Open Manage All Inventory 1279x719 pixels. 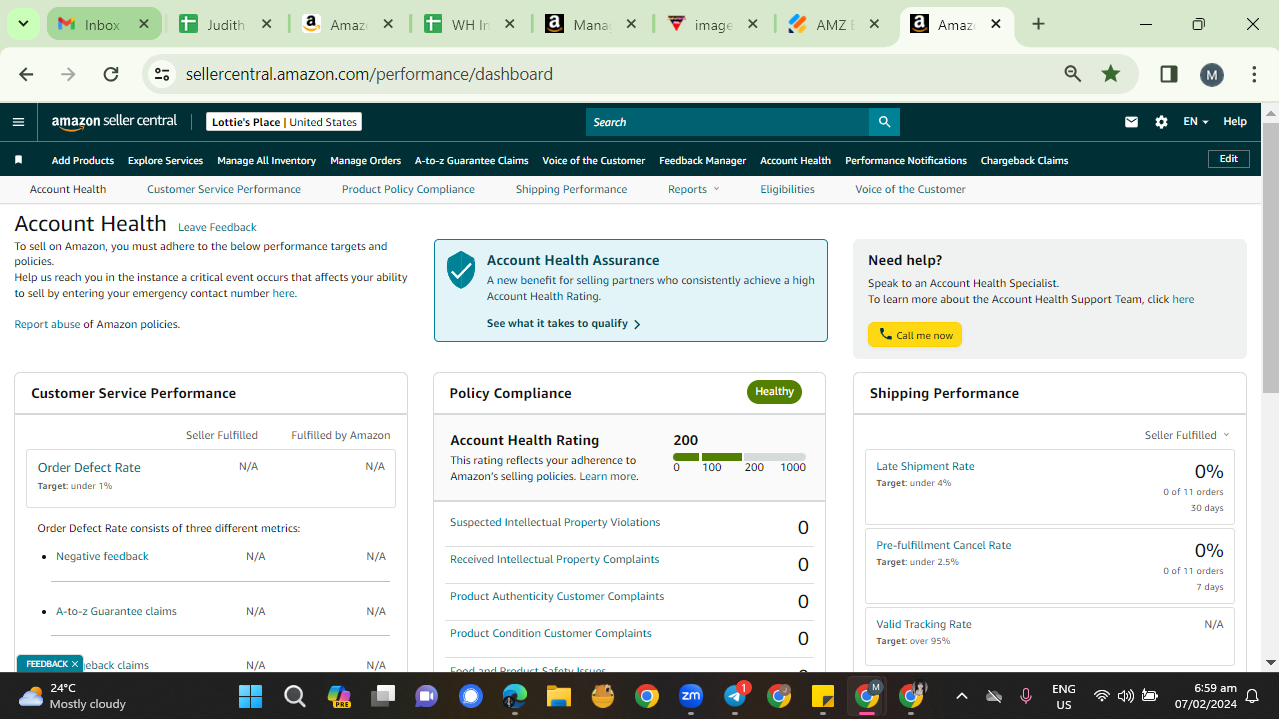pos(266,160)
